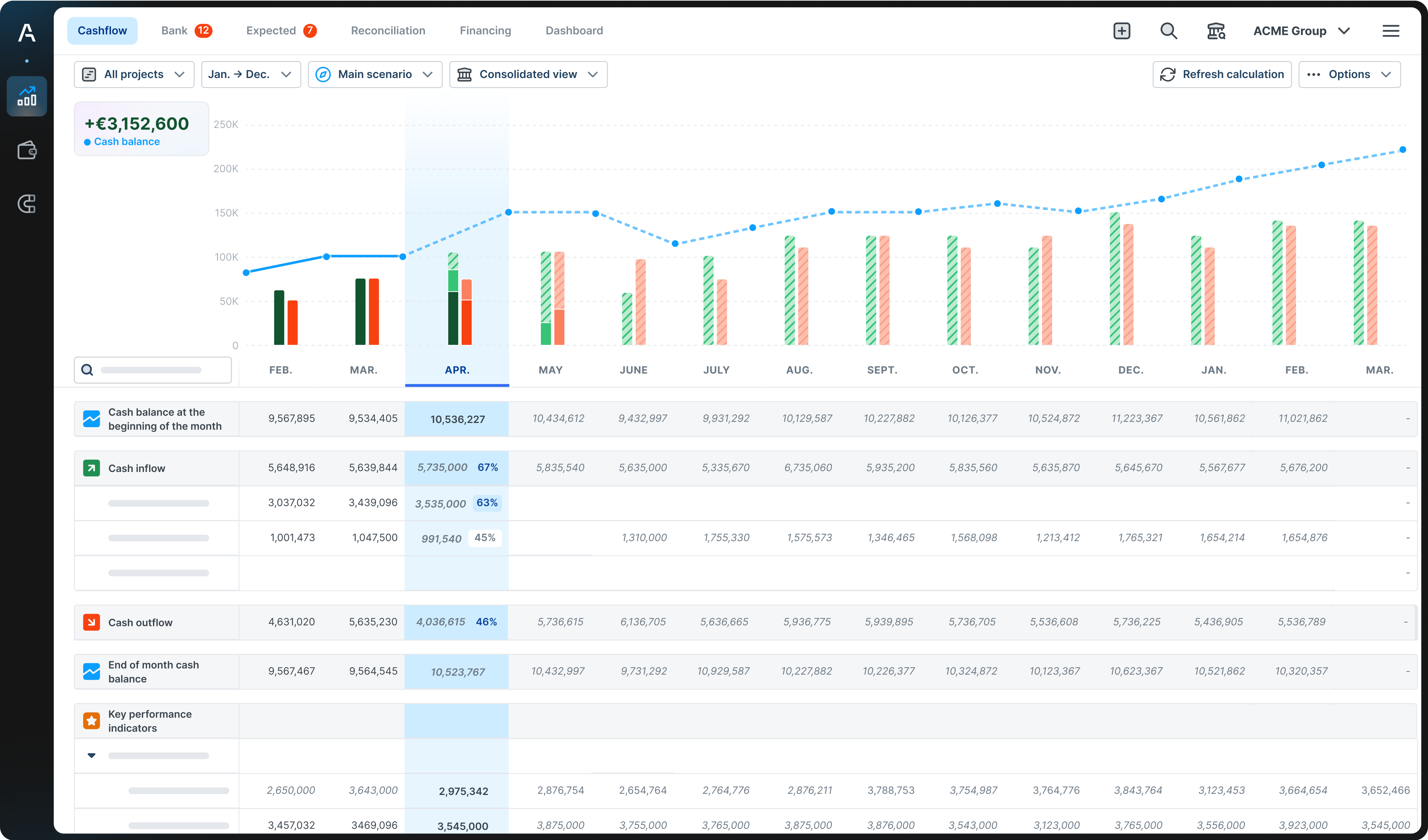The image size is (1428, 840).
Task: Switch to the Reconciliation tab
Action: [x=387, y=30]
